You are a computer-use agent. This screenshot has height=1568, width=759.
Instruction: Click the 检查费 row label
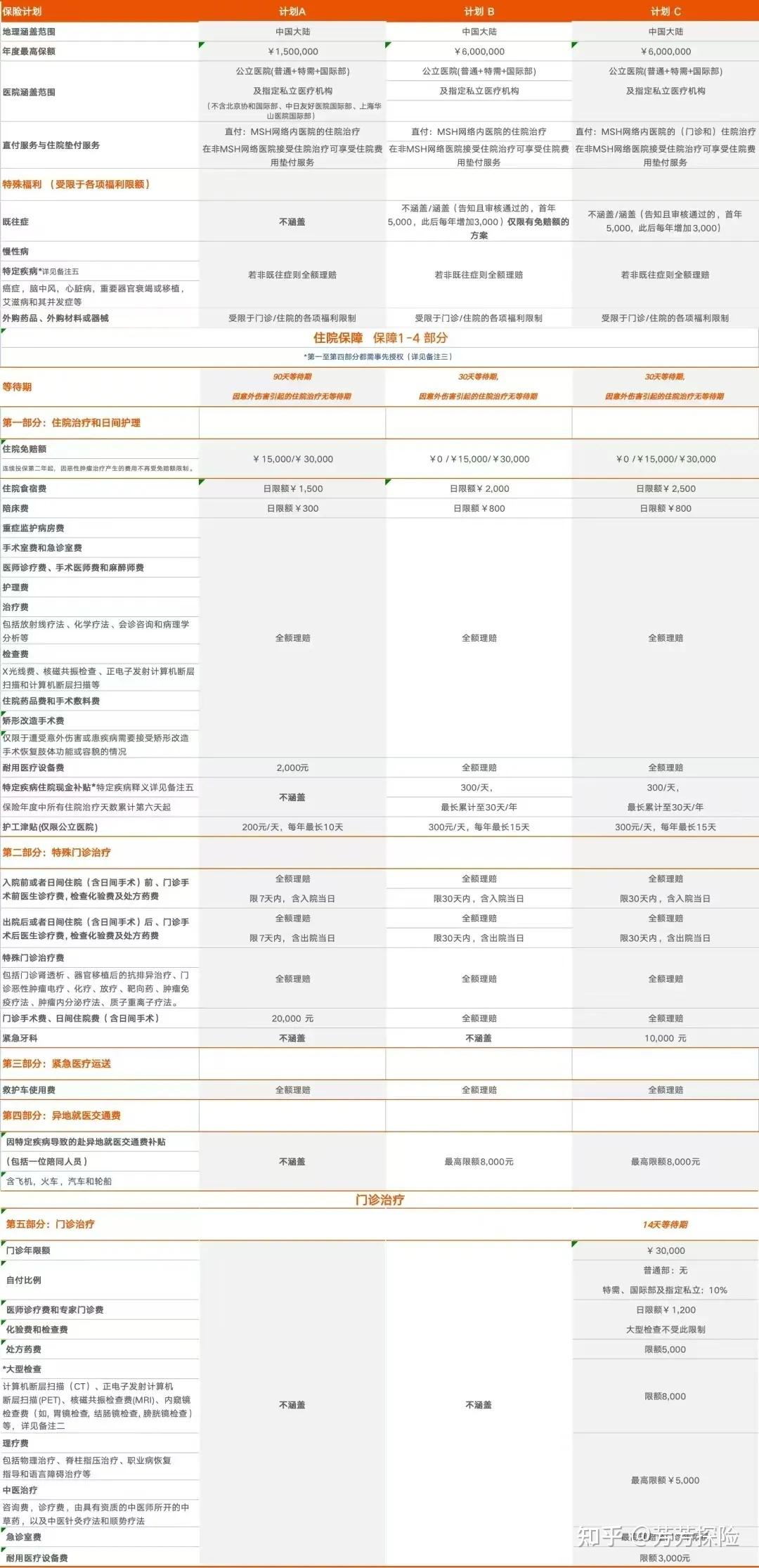(x=15, y=654)
